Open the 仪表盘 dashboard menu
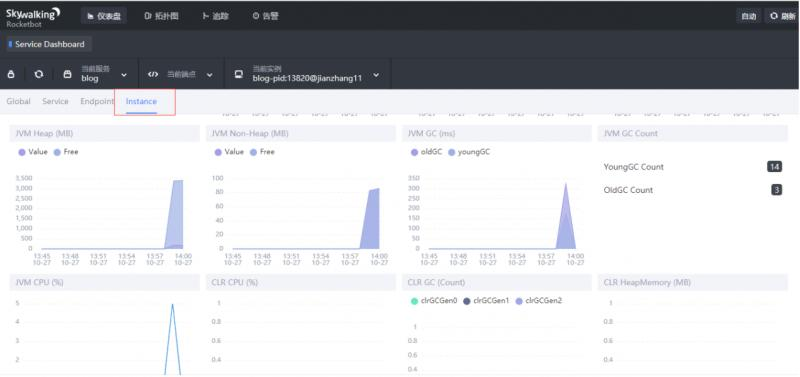This screenshot has height=377, width=800. coord(104,16)
